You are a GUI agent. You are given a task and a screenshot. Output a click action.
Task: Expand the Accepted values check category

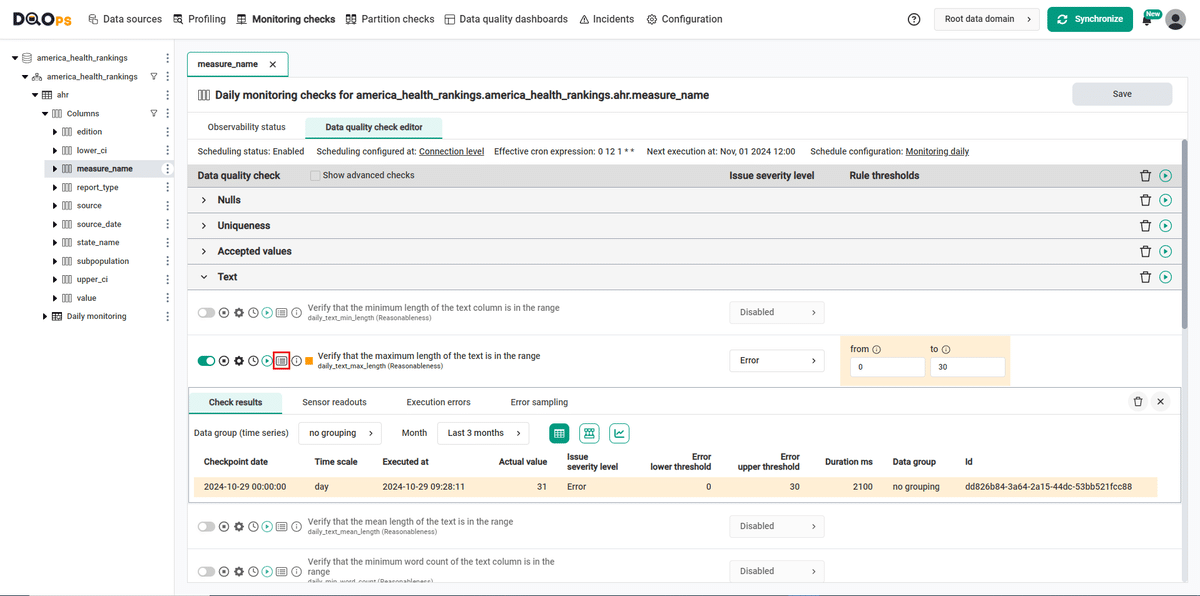pos(204,252)
